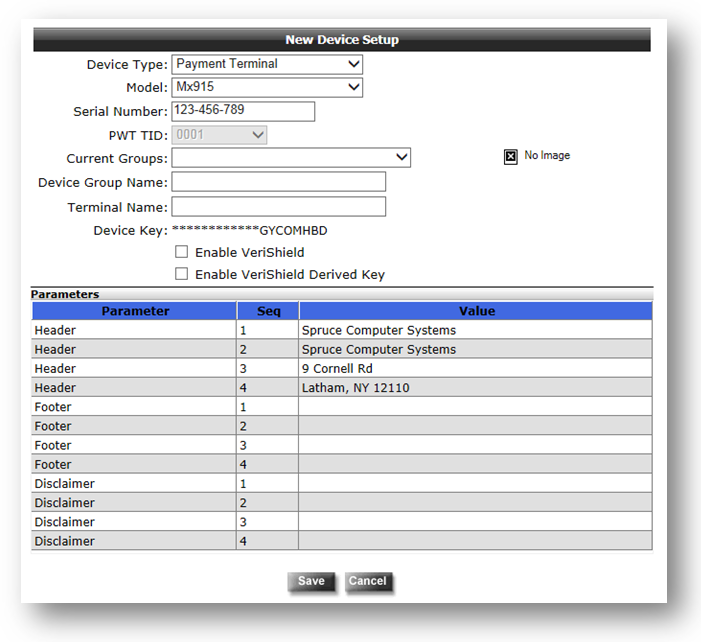This screenshot has width=701, height=642.
Task: Click the Disclaimer 2 value cell
Action: point(475,503)
